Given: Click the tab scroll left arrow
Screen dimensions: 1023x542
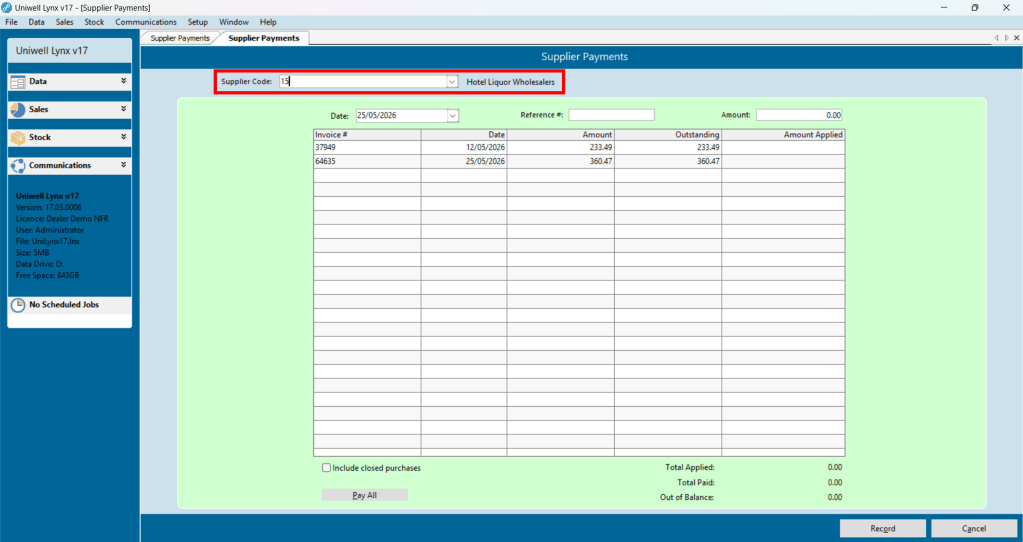Looking at the screenshot, I should [x=996, y=38].
